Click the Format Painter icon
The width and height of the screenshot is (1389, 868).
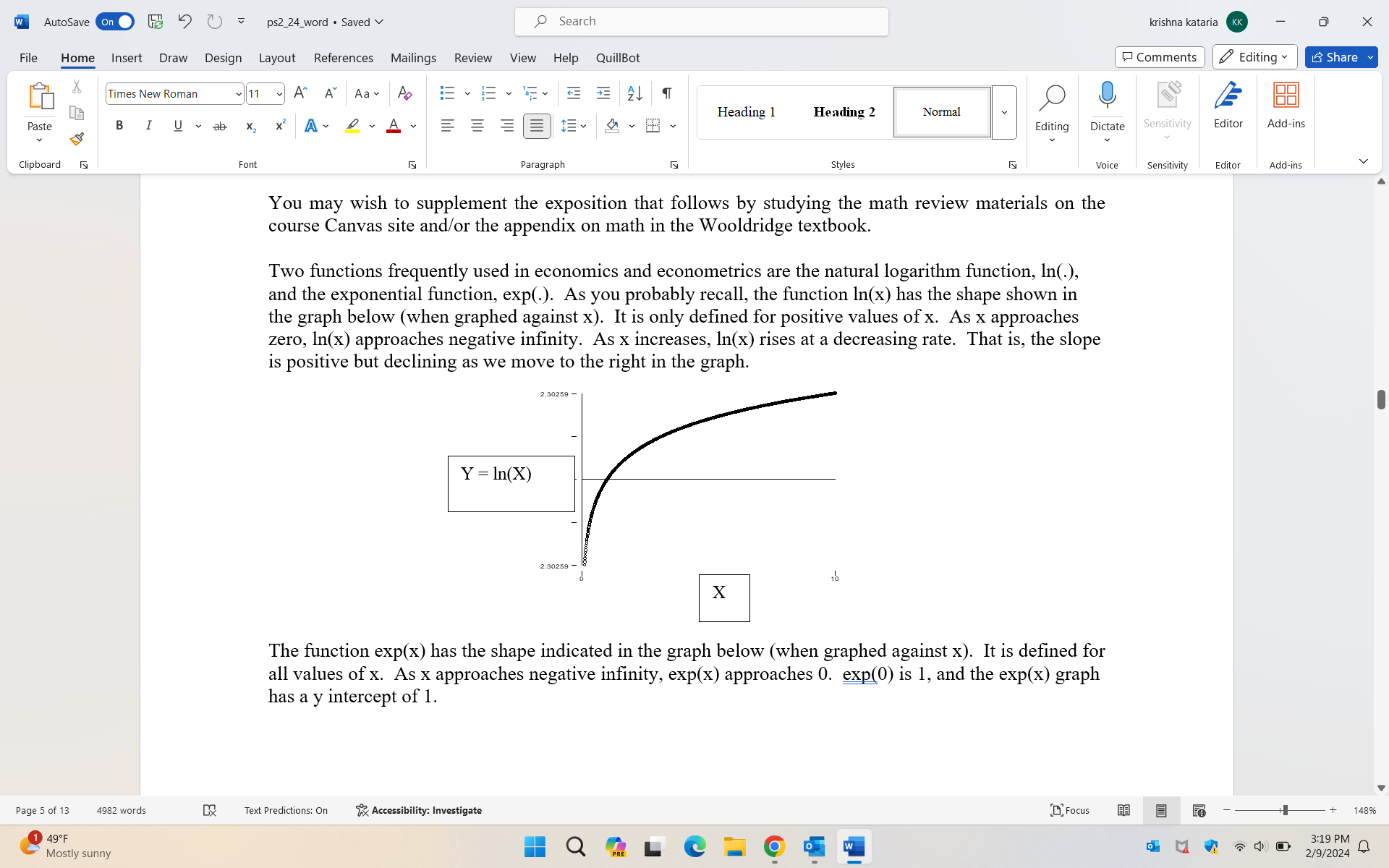[77, 139]
